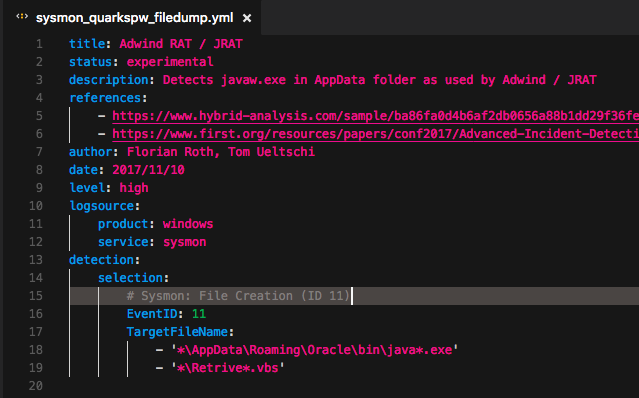
Task: Click the date value 2017/11/10
Action: pos(148,170)
